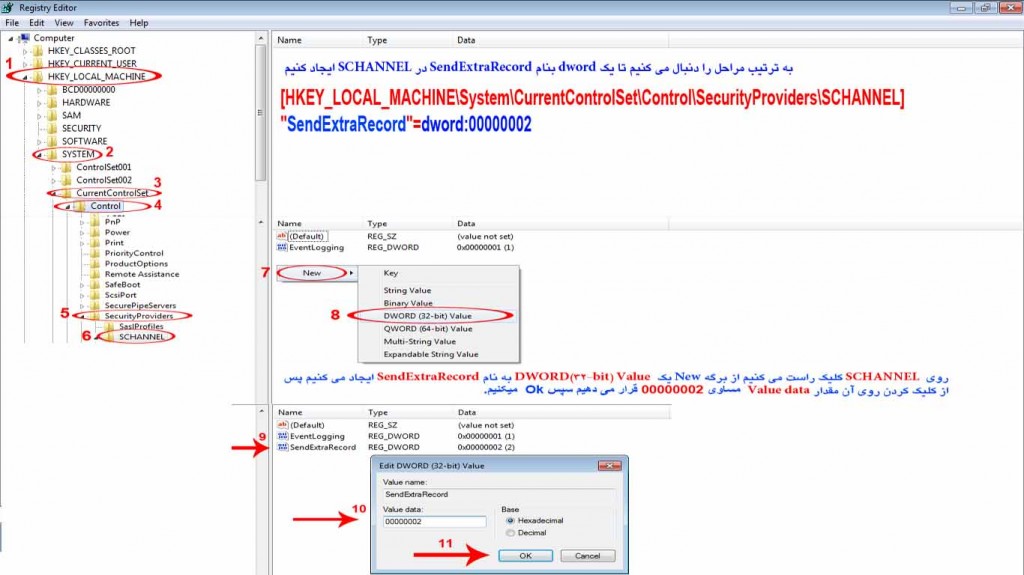Click the HKEY_LOCAL_MACHINE folder icon
The image size is (1024, 575).
pos(39,76)
